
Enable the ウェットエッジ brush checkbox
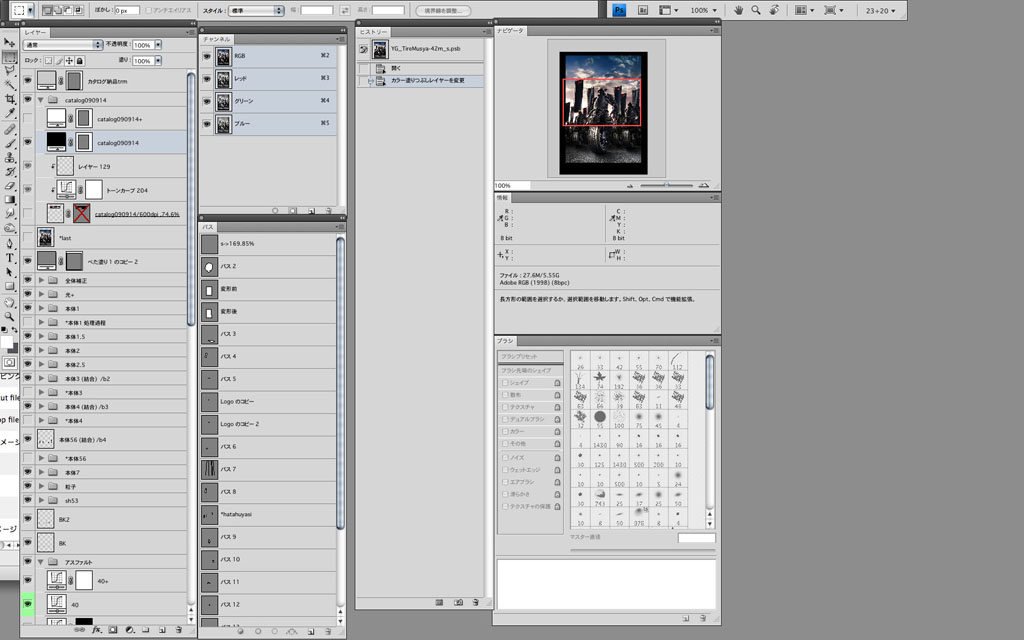(x=505, y=469)
